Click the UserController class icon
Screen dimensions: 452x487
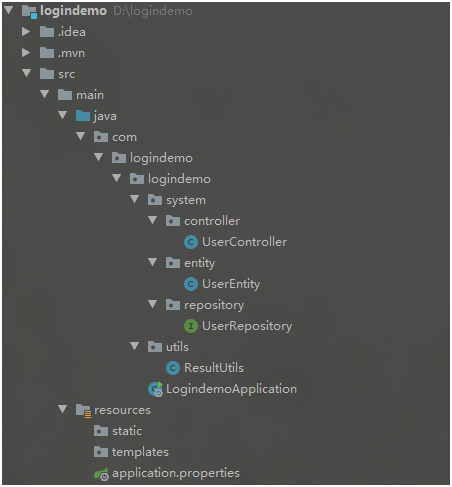tap(191, 242)
